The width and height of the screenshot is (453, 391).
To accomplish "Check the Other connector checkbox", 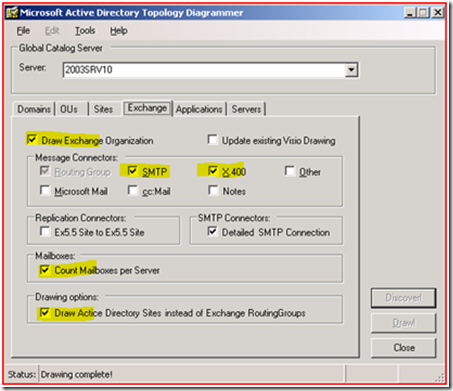I will click(290, 171).
